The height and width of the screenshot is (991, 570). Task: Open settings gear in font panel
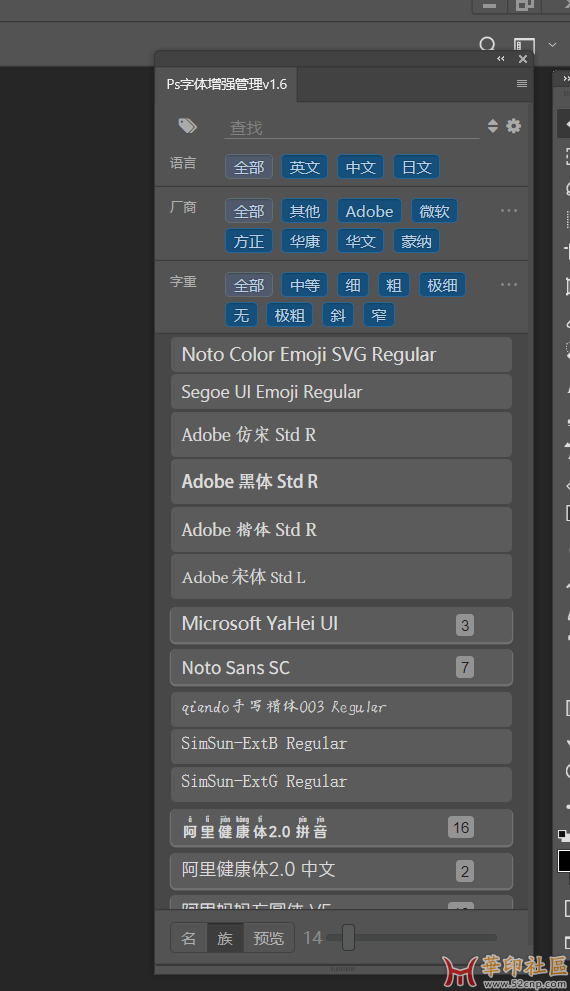514,126
